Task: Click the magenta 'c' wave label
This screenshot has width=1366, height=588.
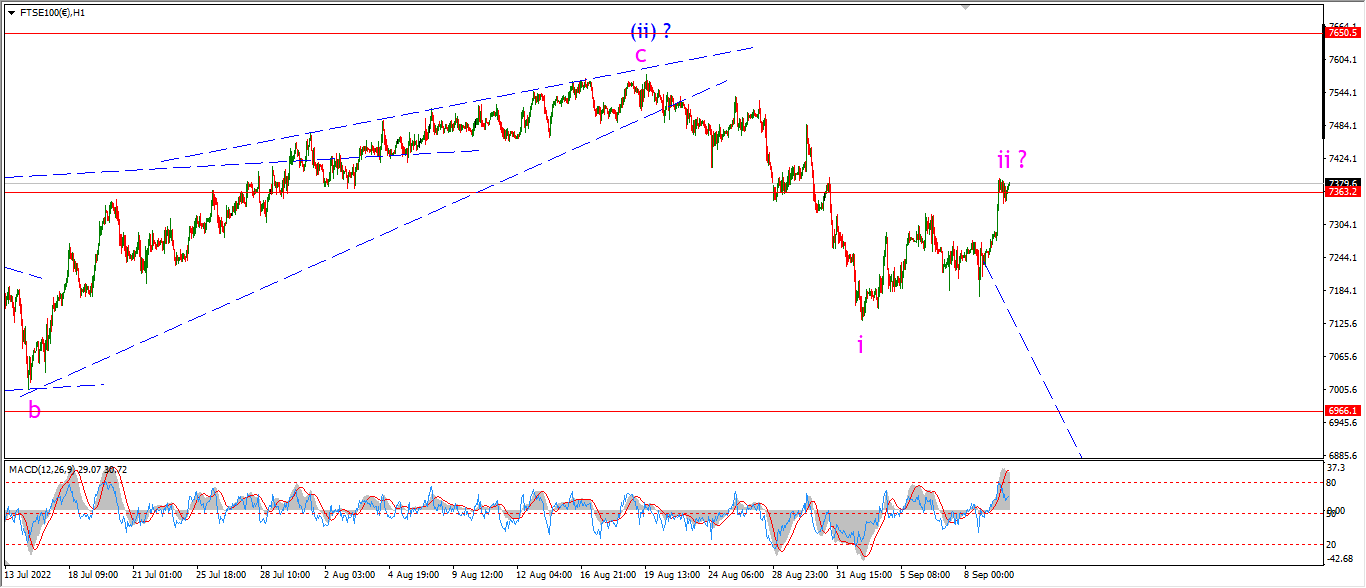Action: point(641,54)
